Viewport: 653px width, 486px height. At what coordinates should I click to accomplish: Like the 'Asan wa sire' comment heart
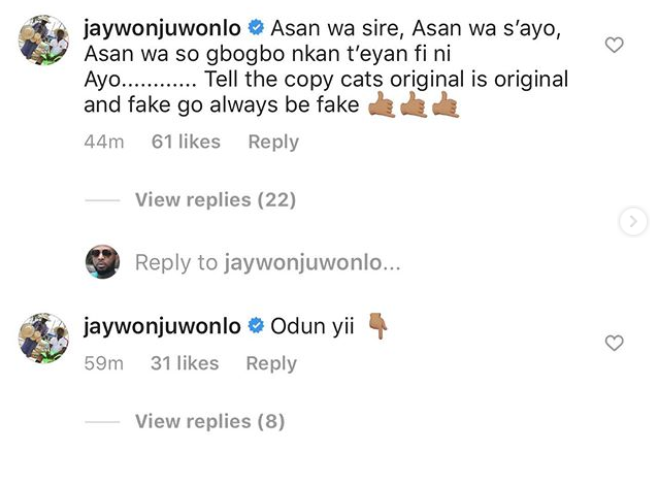tap(614, 45)
